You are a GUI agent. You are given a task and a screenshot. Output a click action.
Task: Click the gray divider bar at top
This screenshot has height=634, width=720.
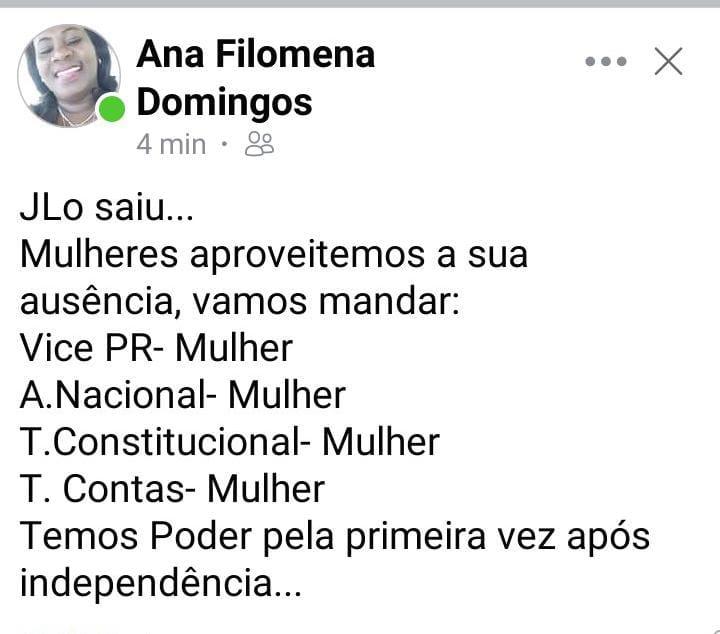(x=360, y=4)
